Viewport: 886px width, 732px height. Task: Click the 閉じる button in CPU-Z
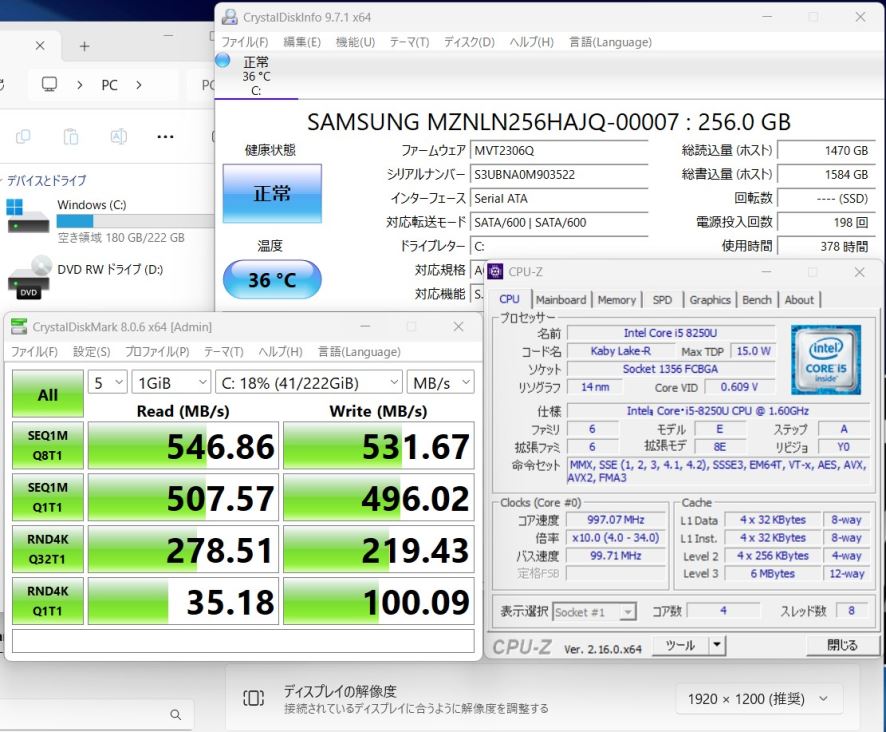coord(842,645)
